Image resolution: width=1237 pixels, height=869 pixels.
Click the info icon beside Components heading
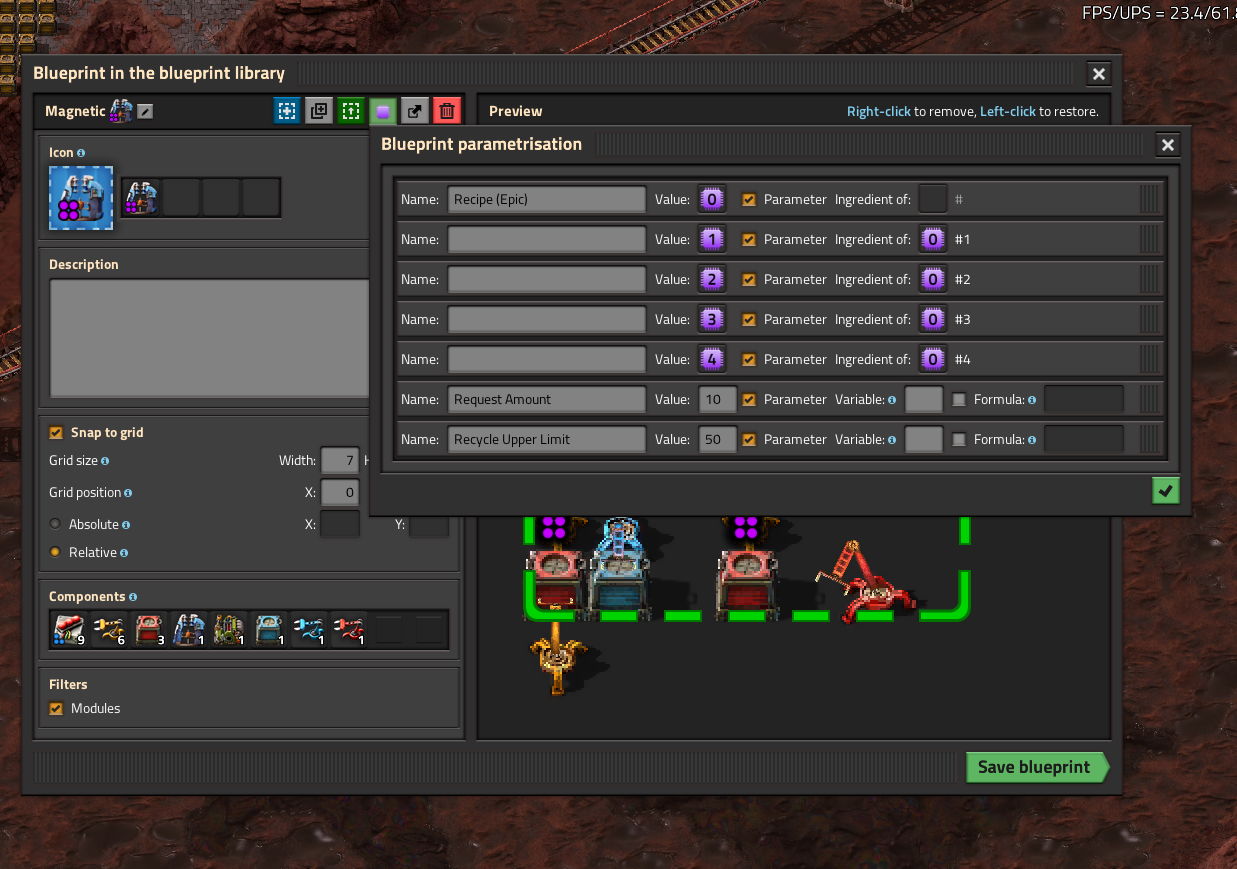[x=133, y=597]
